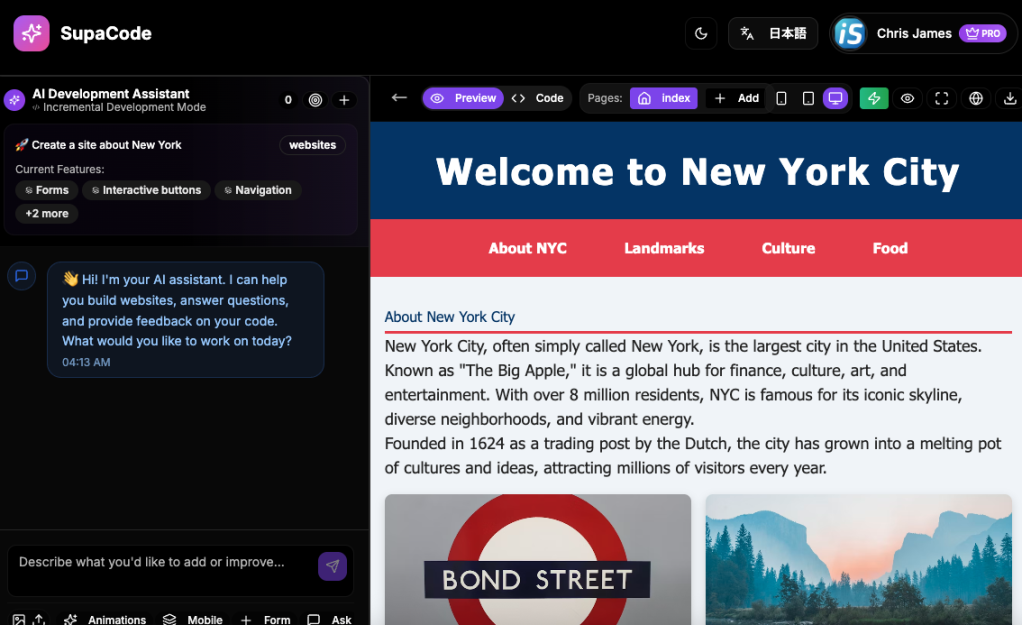Image resolution: width=1022 pixels, height=625 pixels.
Task: Open the 日本語 language selector
Action: click(x=773, y=33)
